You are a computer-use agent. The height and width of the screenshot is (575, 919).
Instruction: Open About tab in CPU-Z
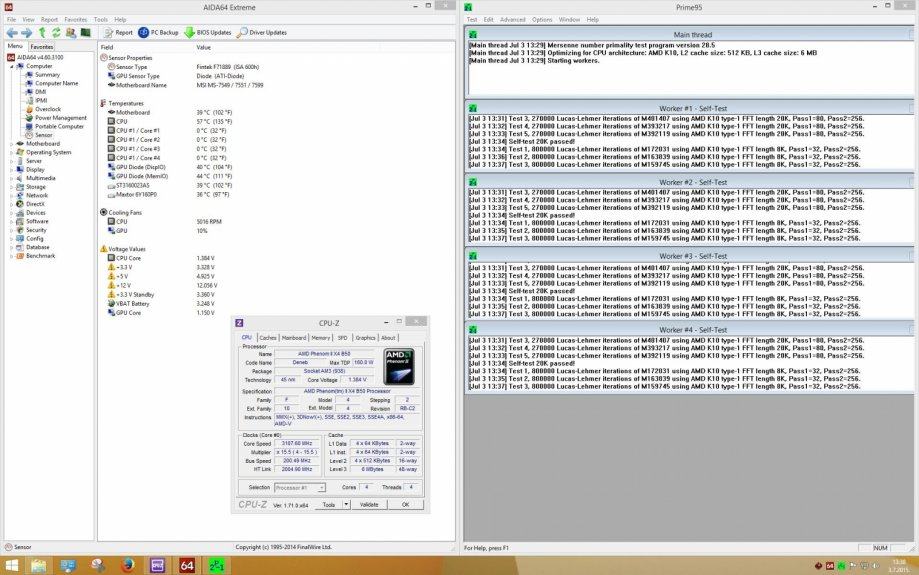pos(388,338)
